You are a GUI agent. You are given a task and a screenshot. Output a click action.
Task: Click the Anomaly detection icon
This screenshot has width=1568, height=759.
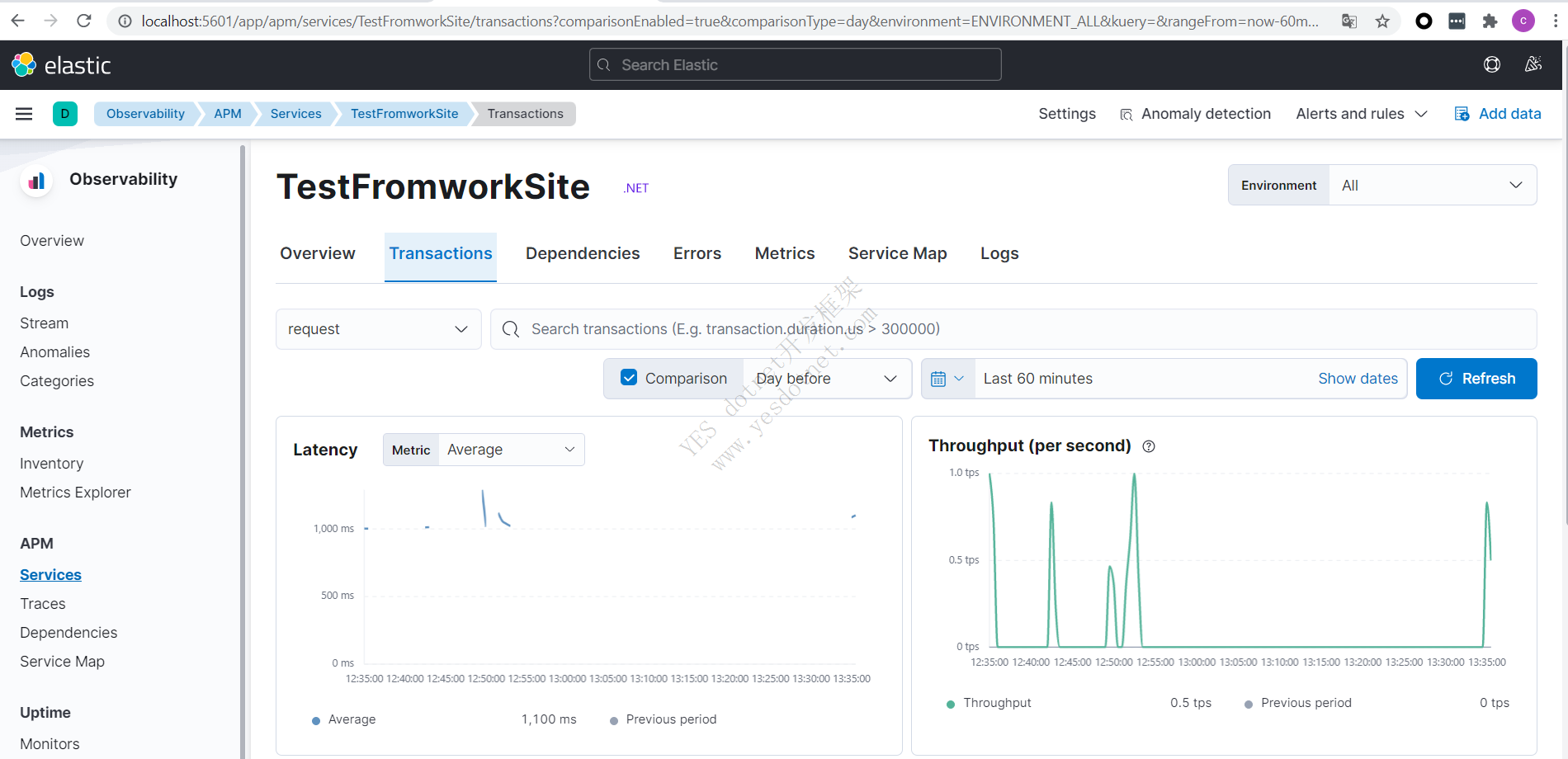tap(1126, 115)
